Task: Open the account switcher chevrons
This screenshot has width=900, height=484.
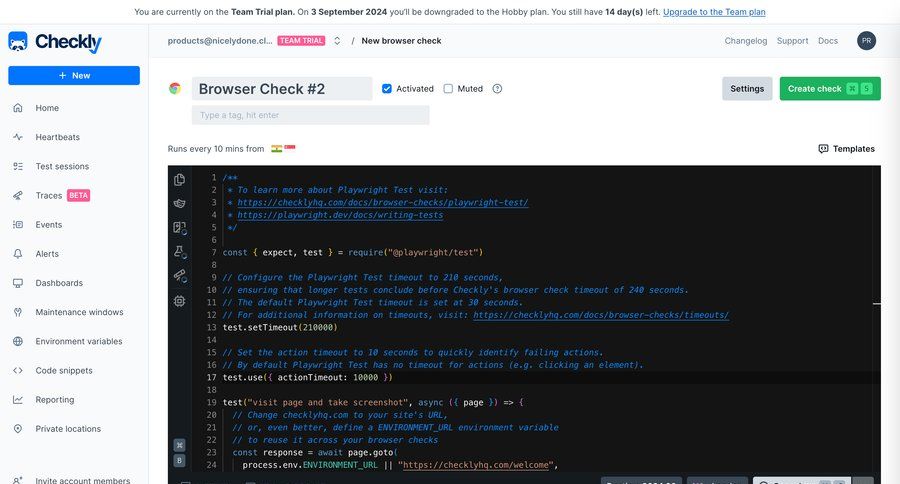Action: coord(337,41)
